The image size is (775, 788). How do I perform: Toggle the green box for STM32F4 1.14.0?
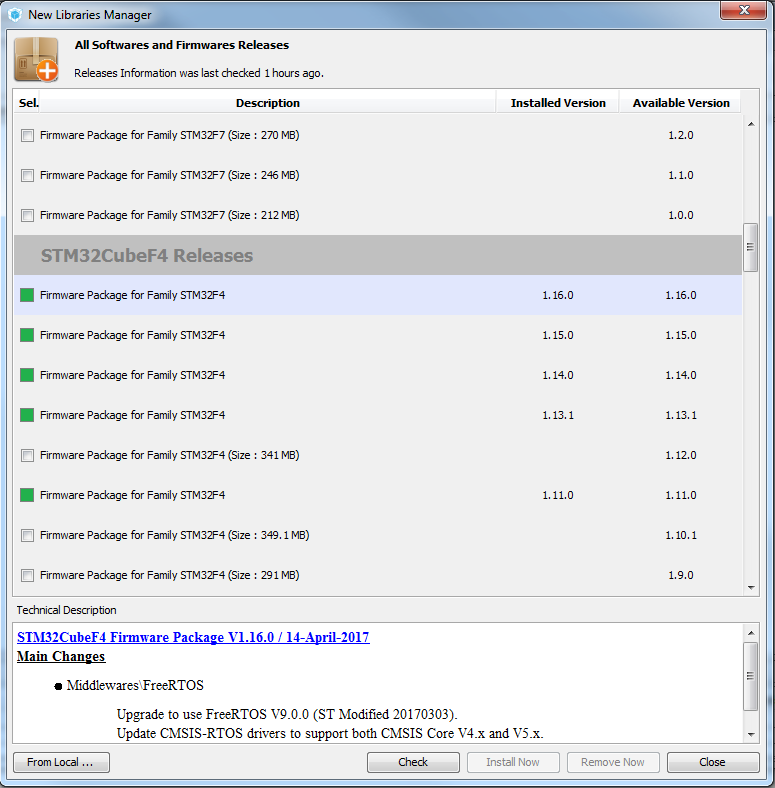[x=27, y=375]
